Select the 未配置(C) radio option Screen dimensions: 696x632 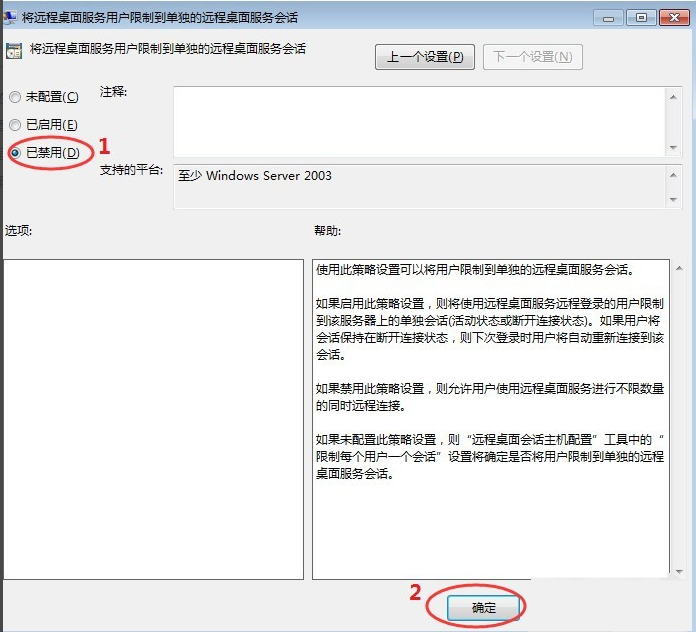14,97
